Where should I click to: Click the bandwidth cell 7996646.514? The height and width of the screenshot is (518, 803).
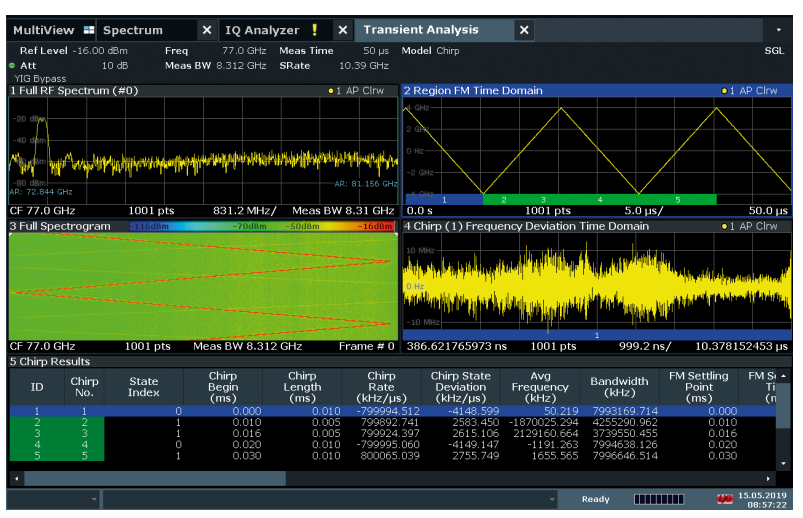pos(625,456)
